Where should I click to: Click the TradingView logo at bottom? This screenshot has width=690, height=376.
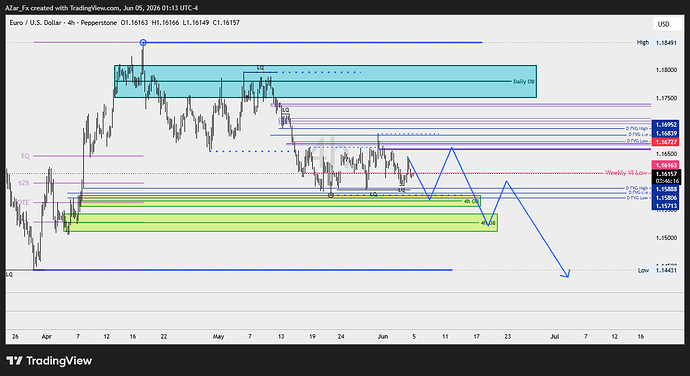tap(49, 361)
